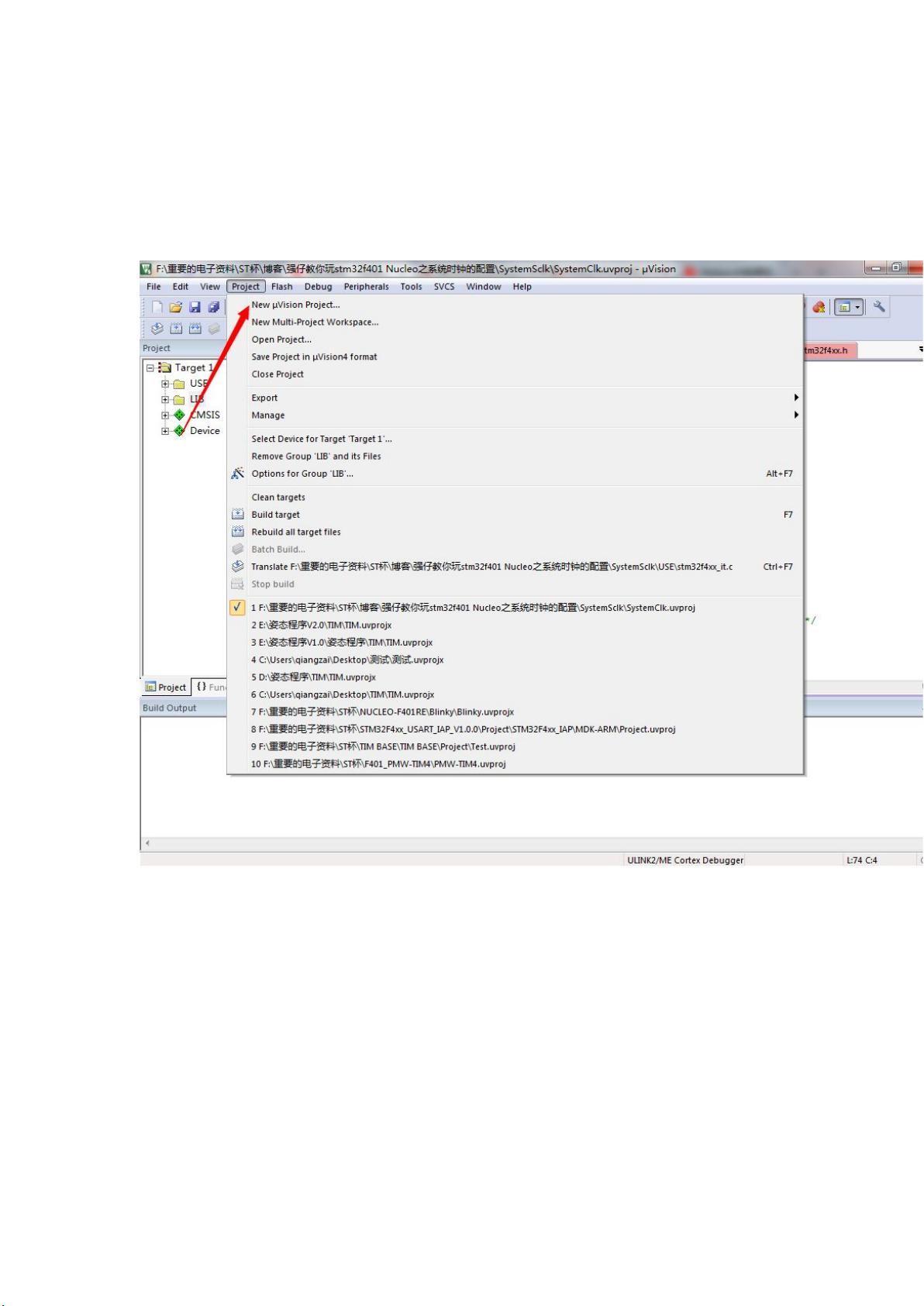The height and width of the screenshot is (1306, 924).
Task: Click the Translate icon in build toolbar
Action: tap(157, 329)
